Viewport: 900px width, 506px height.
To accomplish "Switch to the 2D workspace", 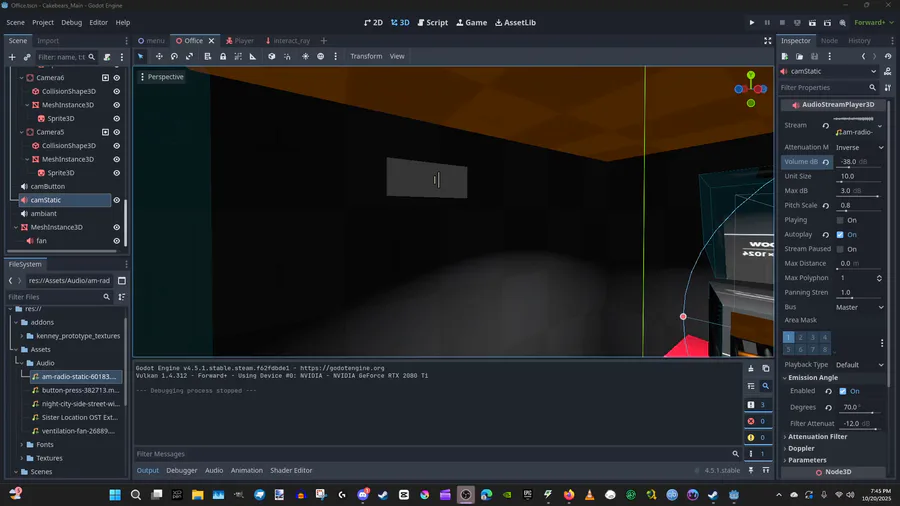I will 374,22.
